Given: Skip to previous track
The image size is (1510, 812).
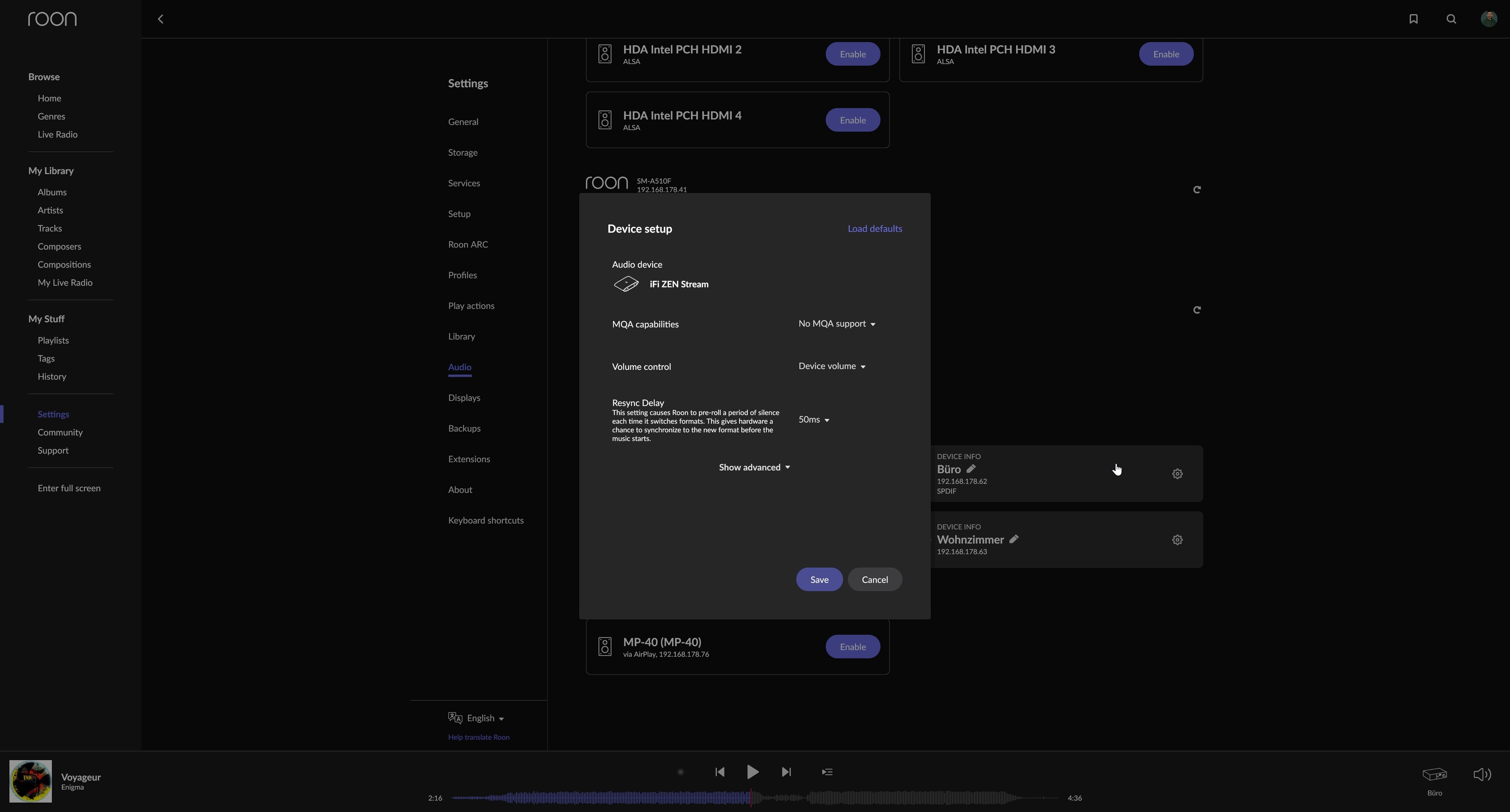Looking at the screenshot, I should click(x=720, y=772).
